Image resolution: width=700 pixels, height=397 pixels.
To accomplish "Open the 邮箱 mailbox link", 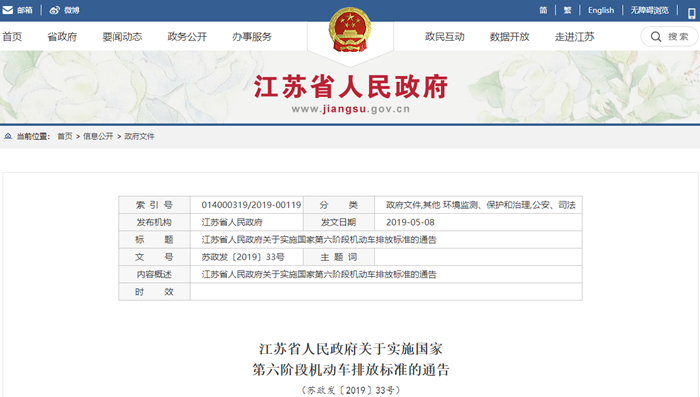I will (25, 10).
